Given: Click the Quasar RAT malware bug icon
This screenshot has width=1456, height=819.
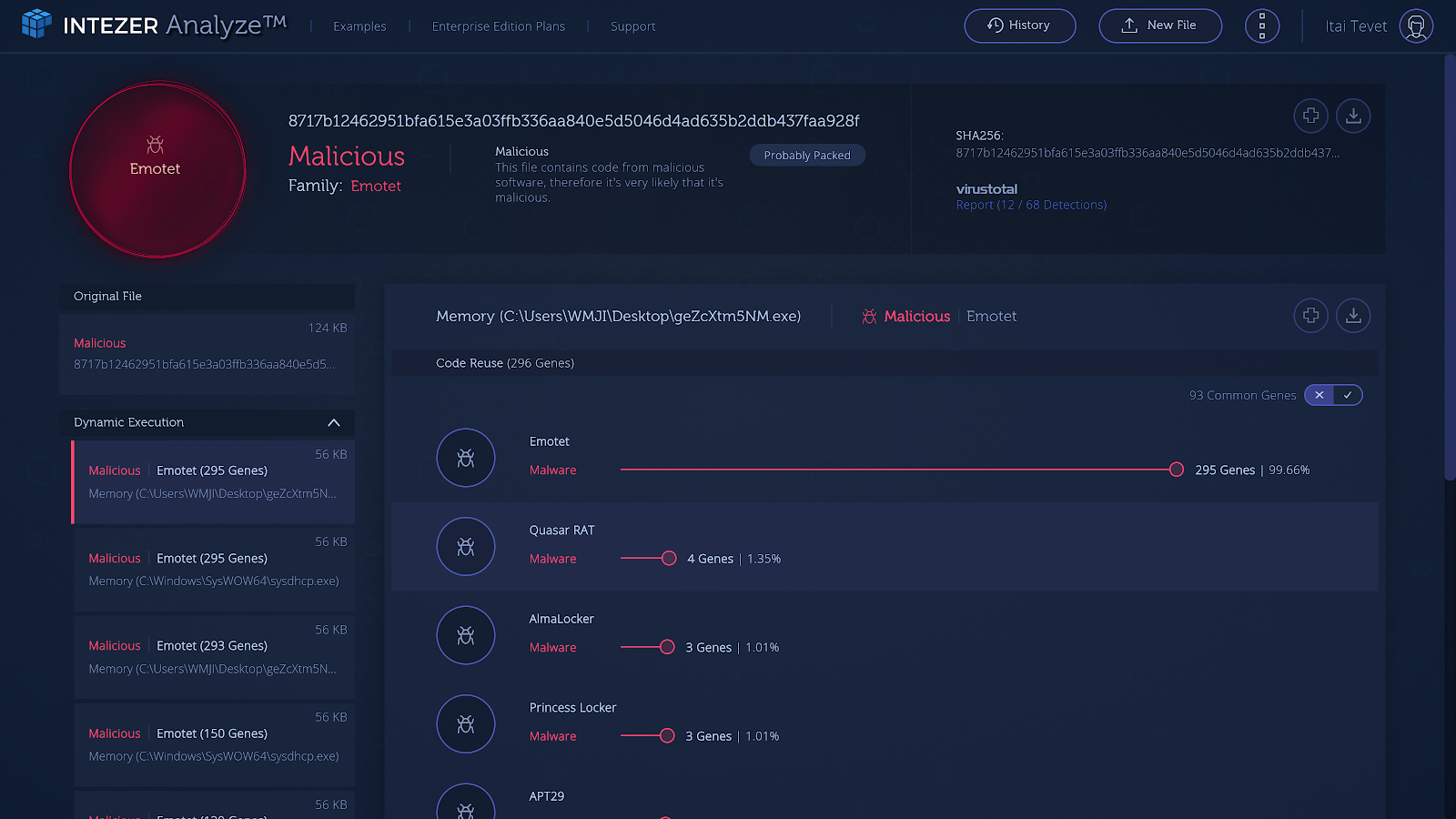Looking at the screenshot, I should pyautogui.click(x=465, y=547).
